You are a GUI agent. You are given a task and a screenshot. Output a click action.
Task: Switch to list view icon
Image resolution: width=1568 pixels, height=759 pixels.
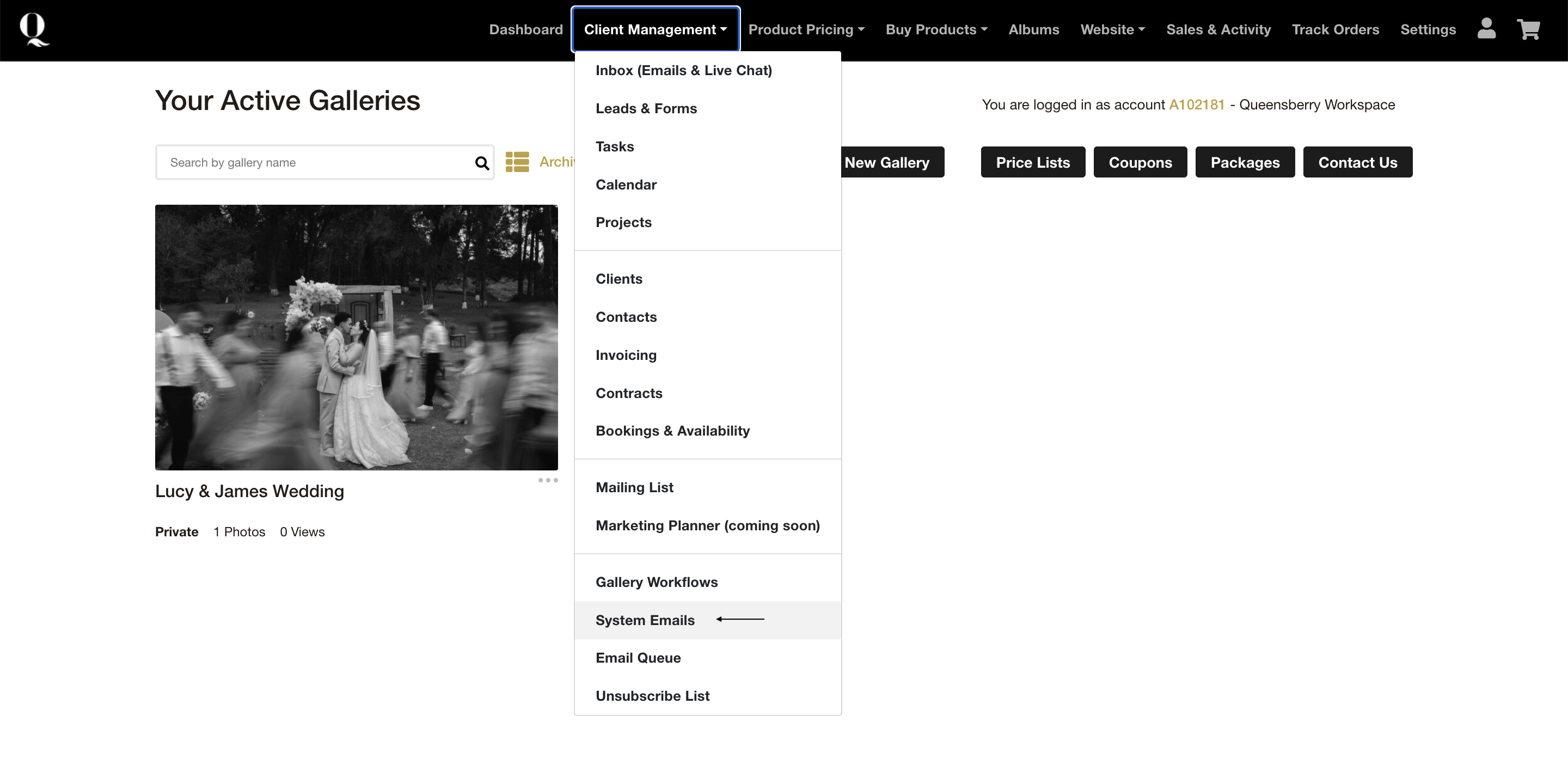(517, 162)
